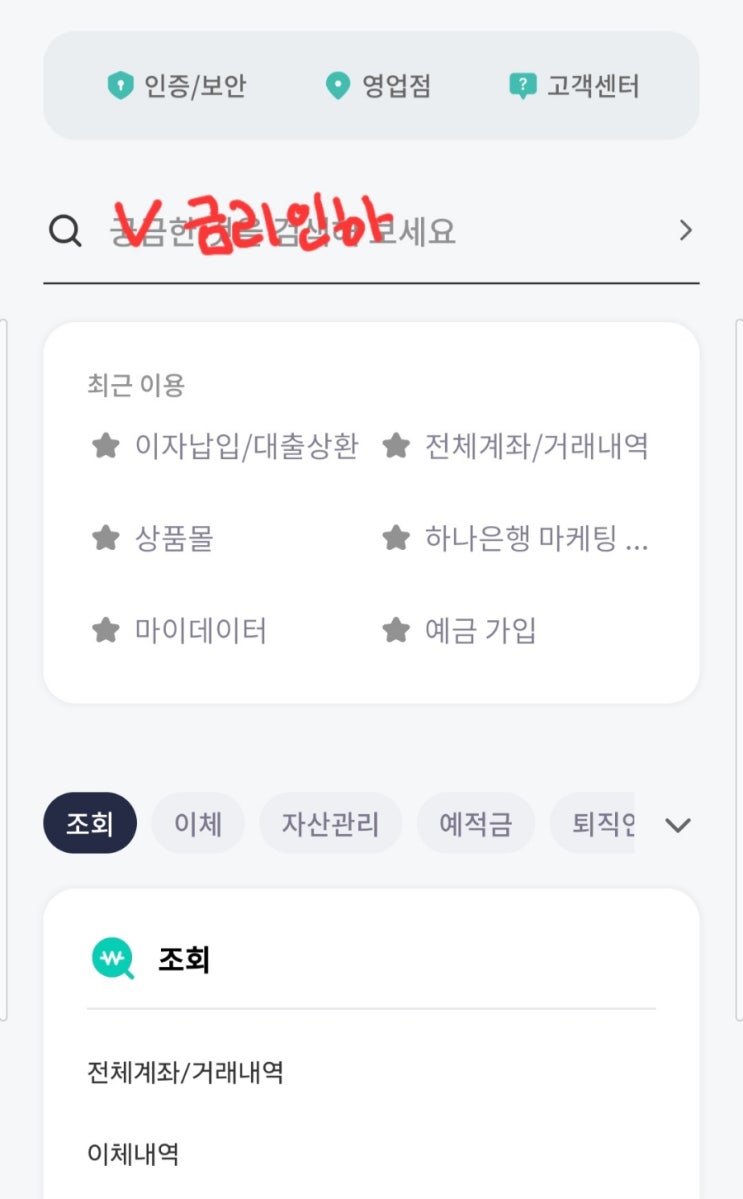743x1199 pixels.
Task: Click star icon next to 하나은행 마케팅
Action: 396,539
